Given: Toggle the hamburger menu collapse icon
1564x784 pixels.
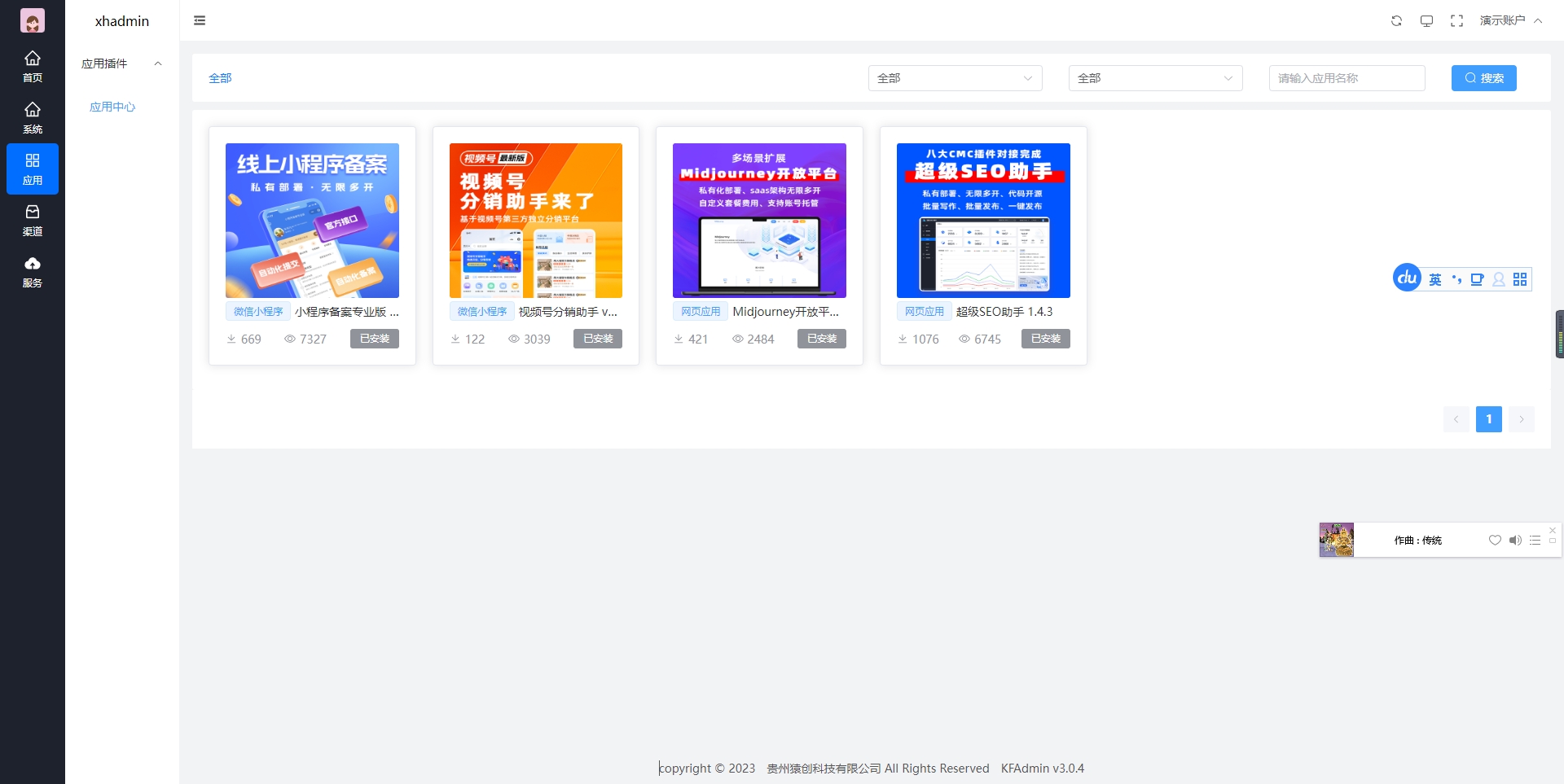Looking at the screenshot, I should point(200,20).
